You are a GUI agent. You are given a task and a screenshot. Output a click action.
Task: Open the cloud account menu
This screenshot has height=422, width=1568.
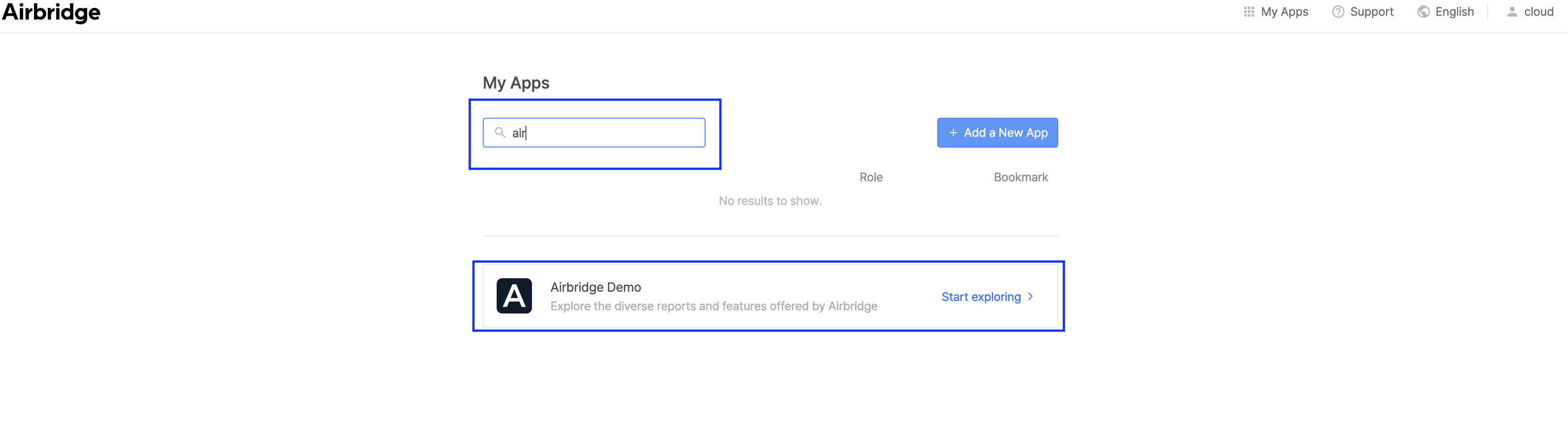[1529, 12]
